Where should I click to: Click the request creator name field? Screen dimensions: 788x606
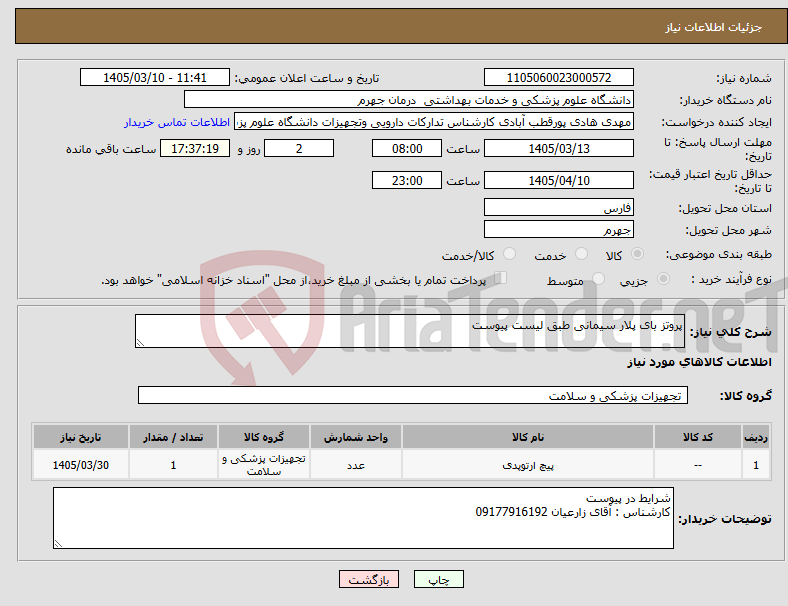pyautogui.click(x=434, y=122)
